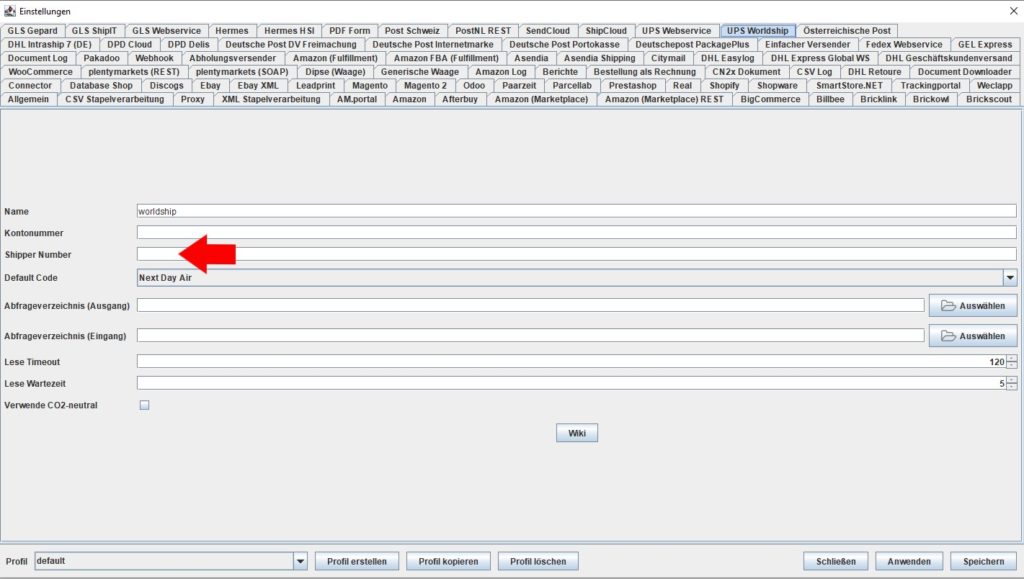Click the Lese Timeout field showing 120
Viewport: 1024px width, 579px height.
571,362
